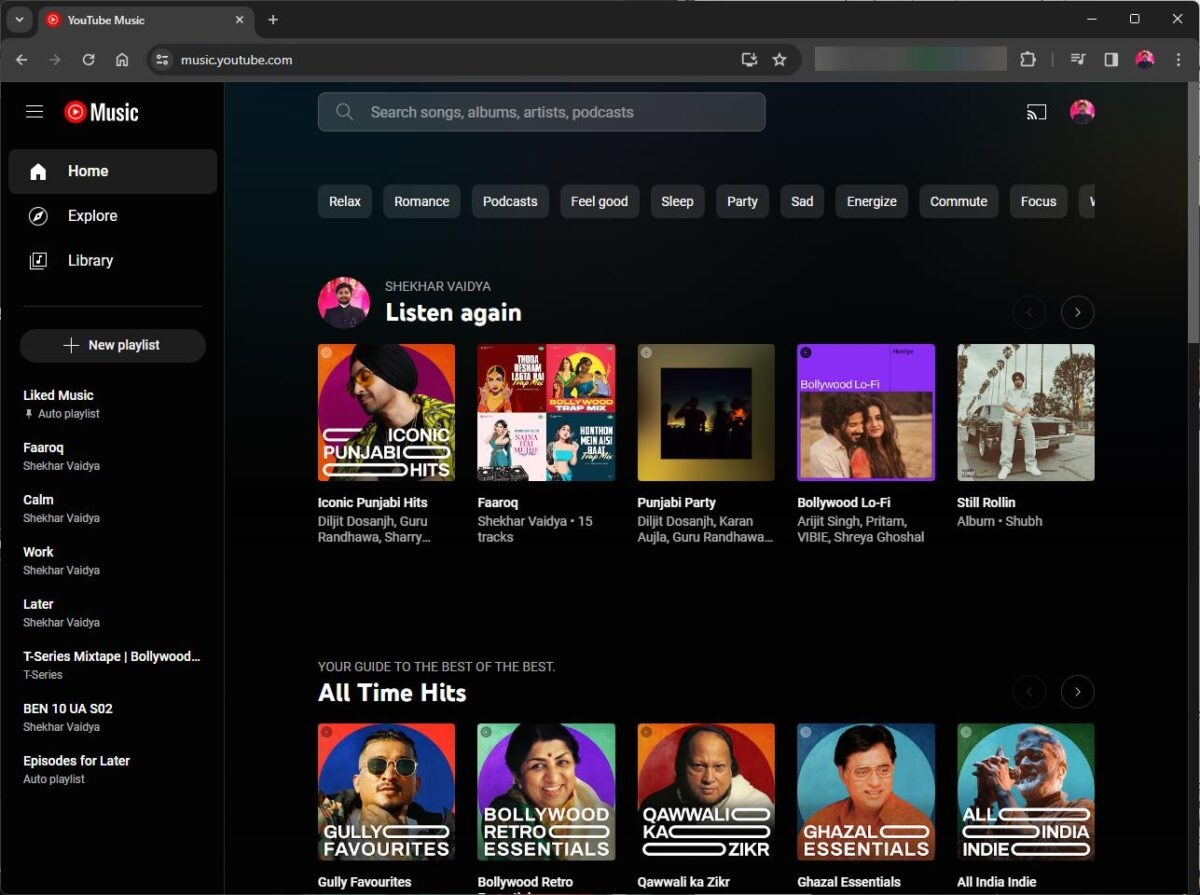Viewport: 1200px width, 895px height.
Task: Click the search magnifier icon
Action: tap(345, 112)
